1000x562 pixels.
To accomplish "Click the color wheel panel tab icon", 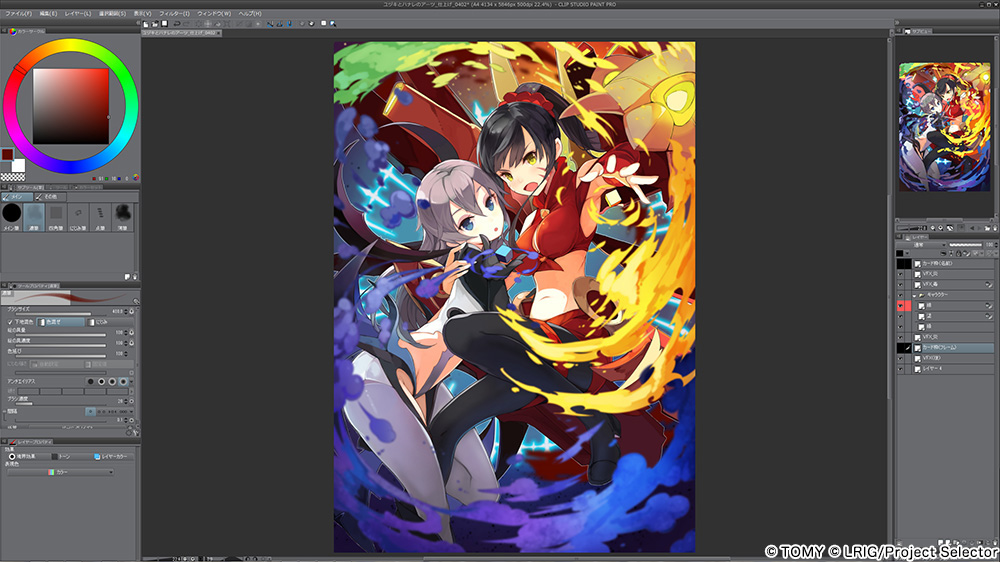I will [13, 31].
